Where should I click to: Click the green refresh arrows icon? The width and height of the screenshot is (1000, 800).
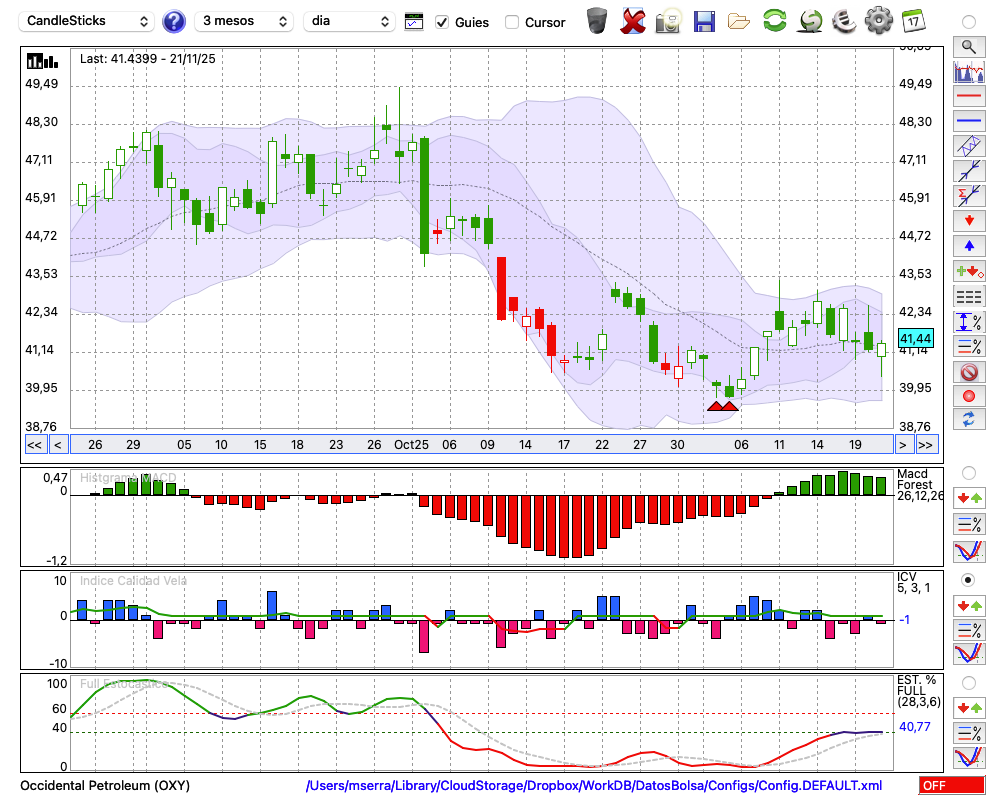click(x=774, y=21)
